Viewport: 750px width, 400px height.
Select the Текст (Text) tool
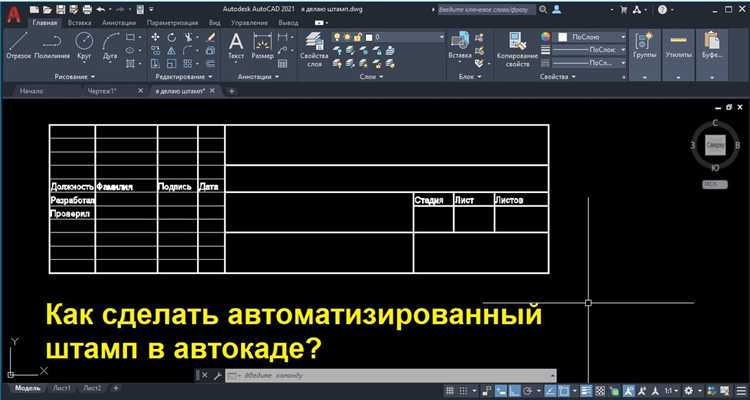coord(236,46)
